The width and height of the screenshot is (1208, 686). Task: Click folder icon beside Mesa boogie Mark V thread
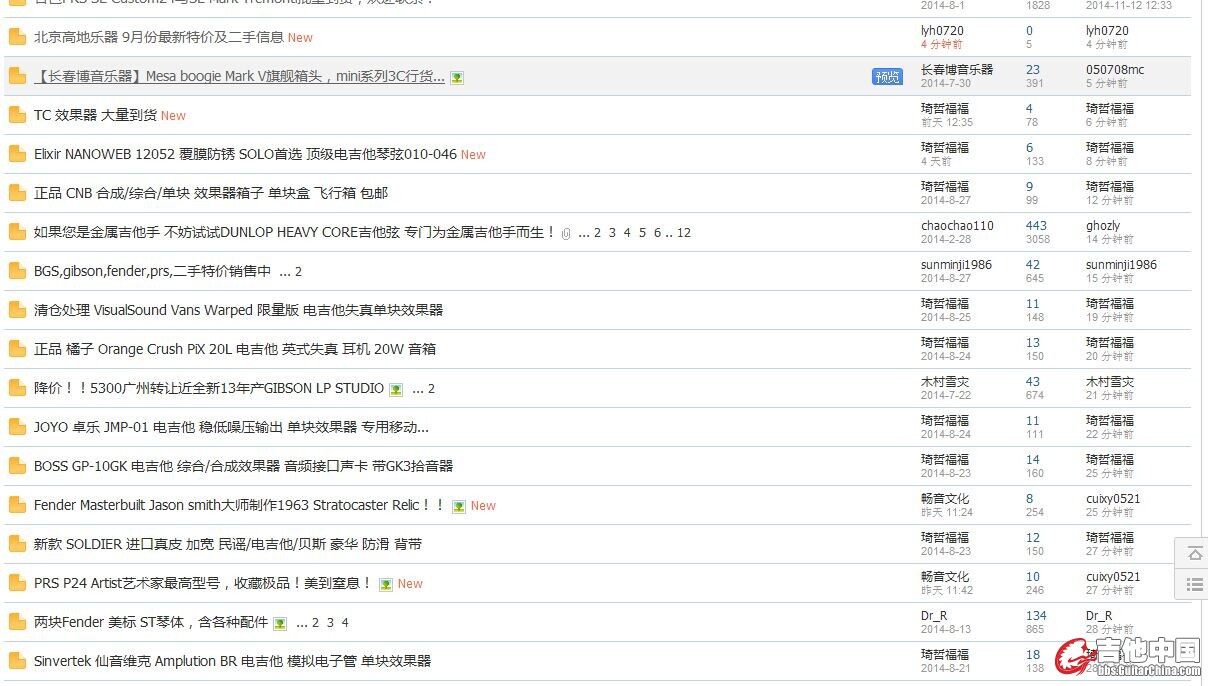pos(17,77)
